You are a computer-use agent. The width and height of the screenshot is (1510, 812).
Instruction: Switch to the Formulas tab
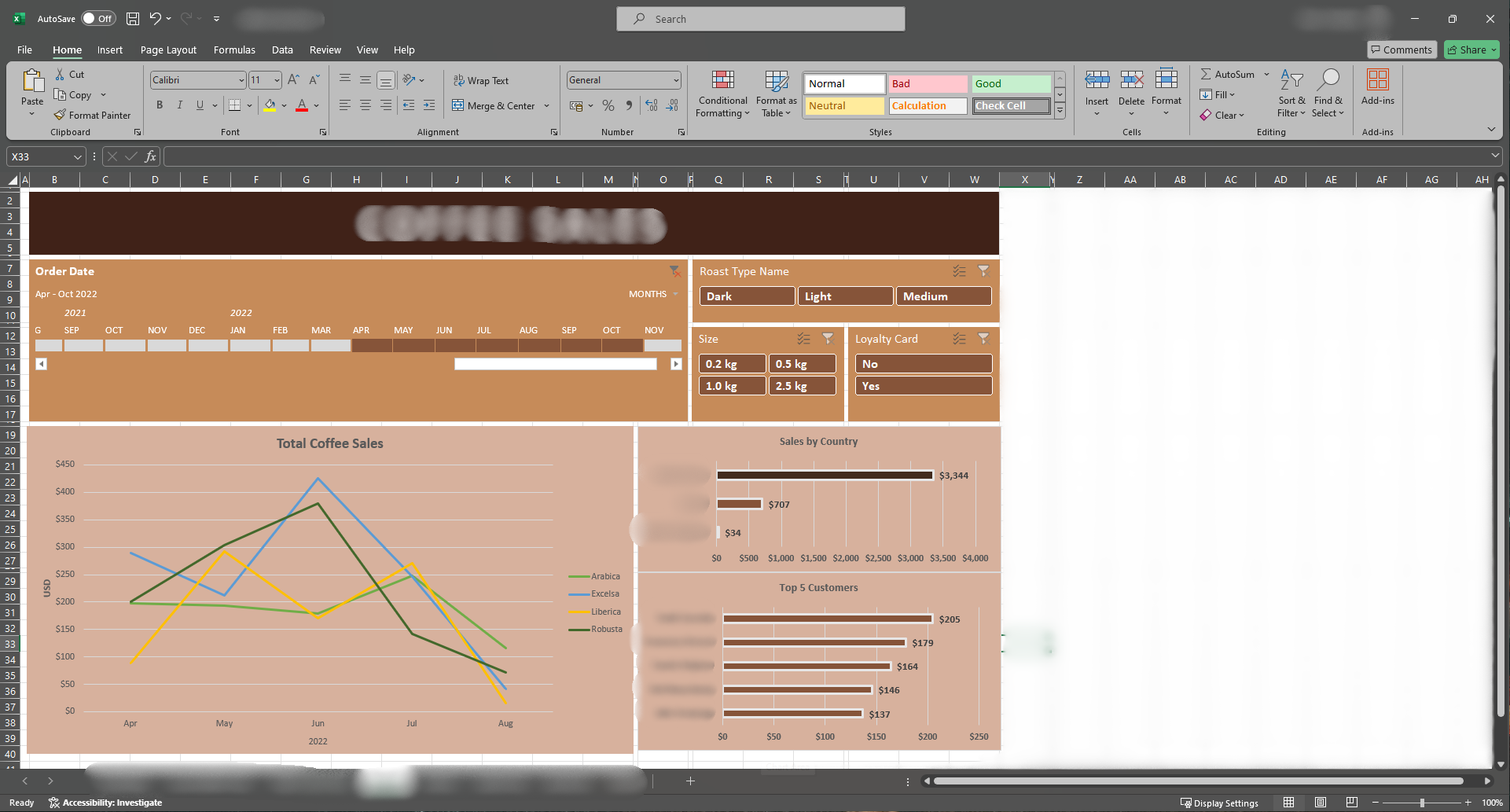pyautogui.click(x=234, y=50)
